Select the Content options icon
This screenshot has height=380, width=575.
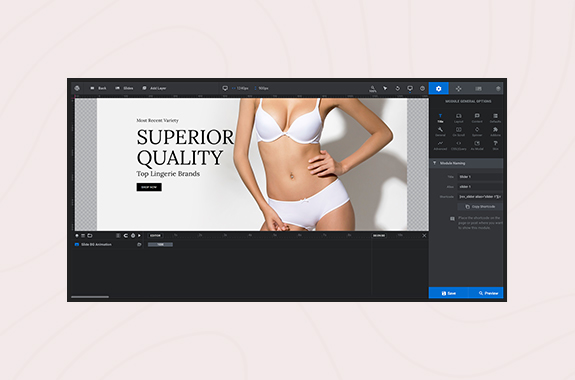477,118
